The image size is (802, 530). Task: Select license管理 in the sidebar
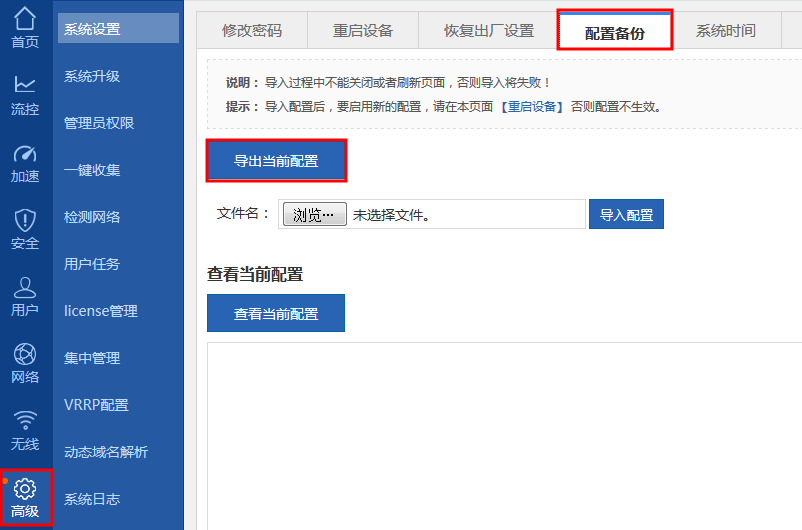[x=100, y=311]
